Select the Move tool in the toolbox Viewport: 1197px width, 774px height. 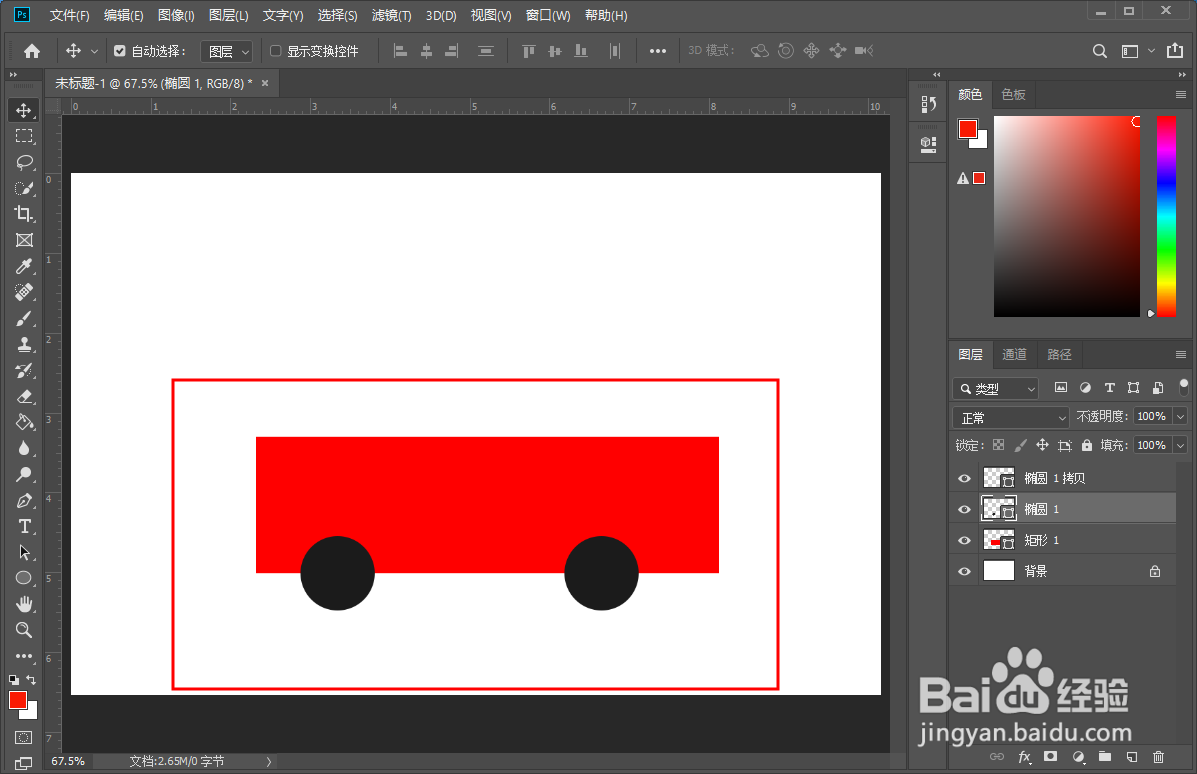tap(24, 111)
